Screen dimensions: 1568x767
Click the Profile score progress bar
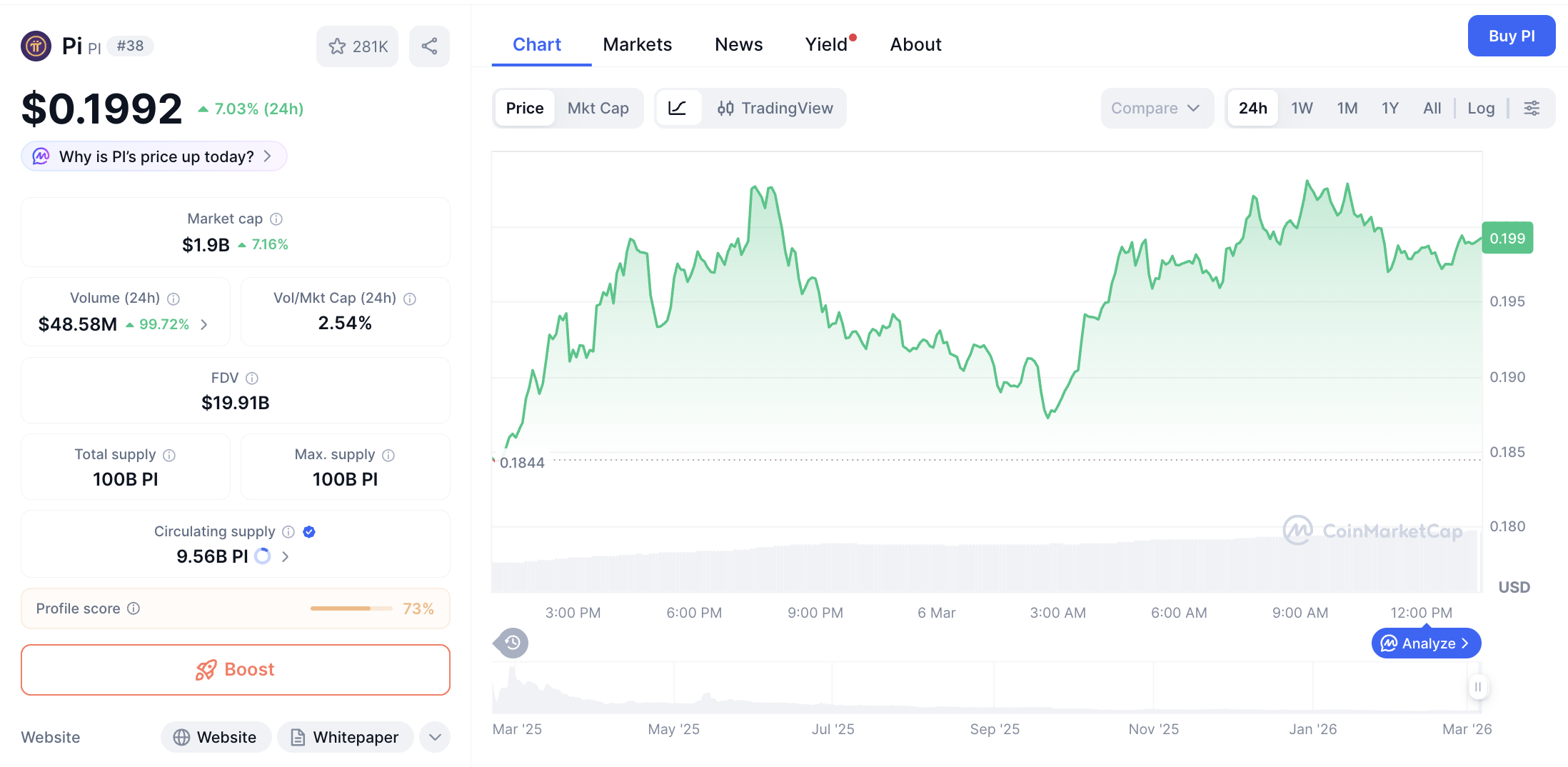tap(351, 608)
